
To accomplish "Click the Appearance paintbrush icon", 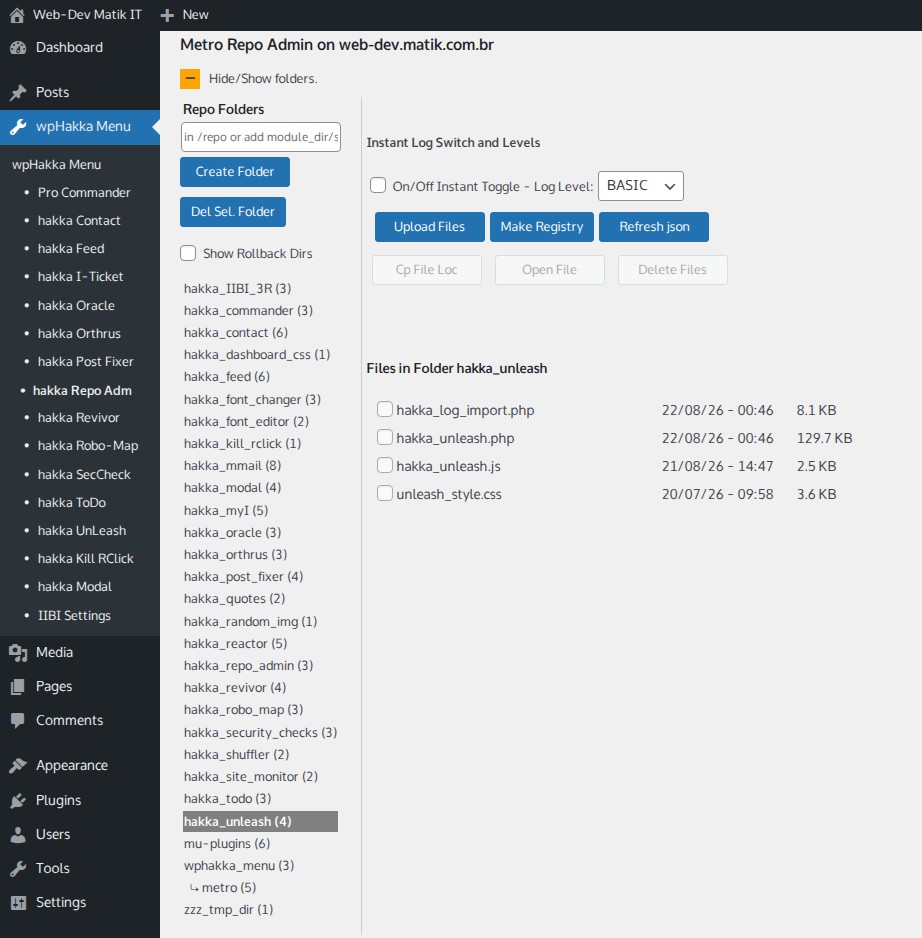I will click(x=18, y=766).
